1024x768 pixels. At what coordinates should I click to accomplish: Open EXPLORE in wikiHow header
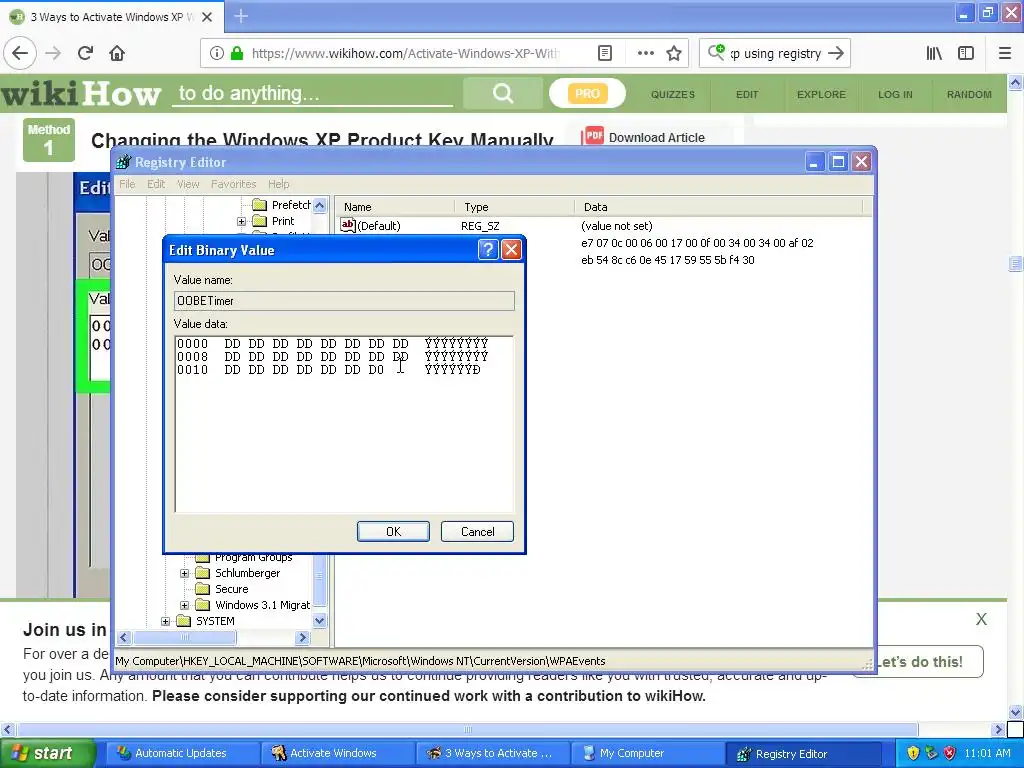point(822,94)
